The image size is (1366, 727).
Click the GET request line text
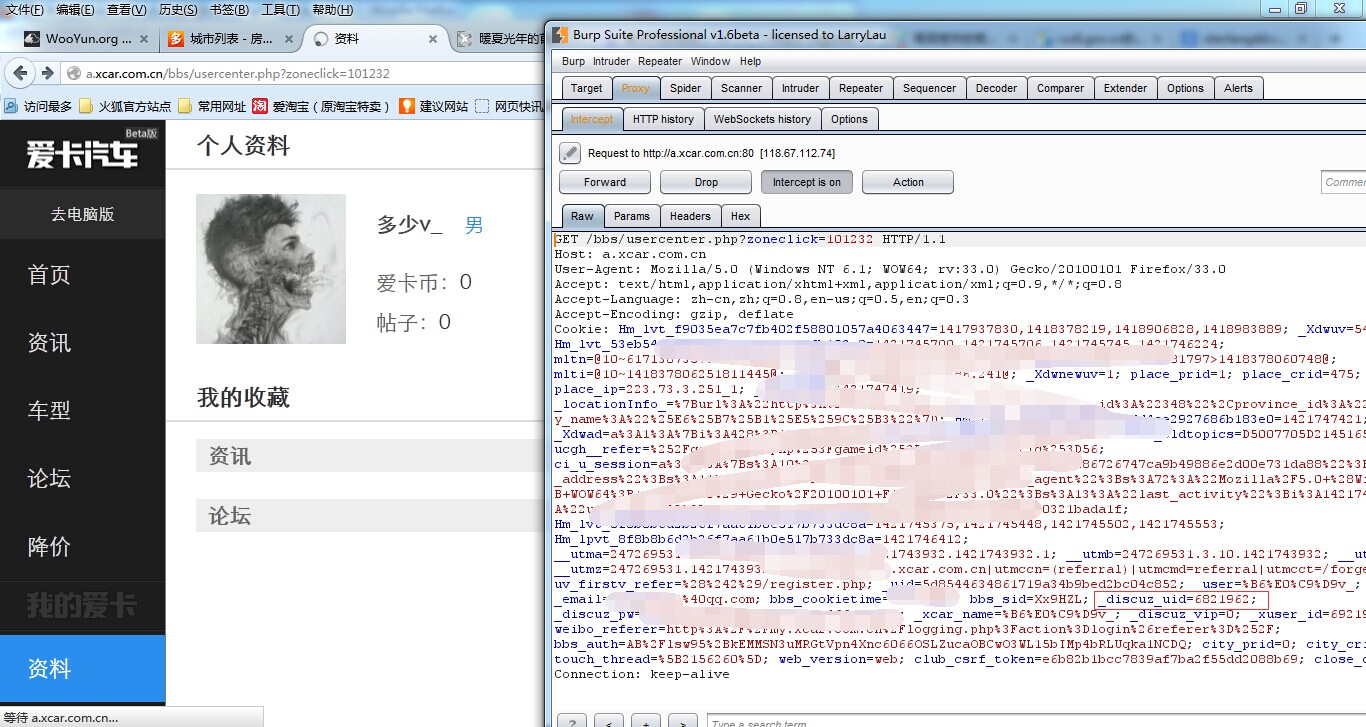[750, 240]
